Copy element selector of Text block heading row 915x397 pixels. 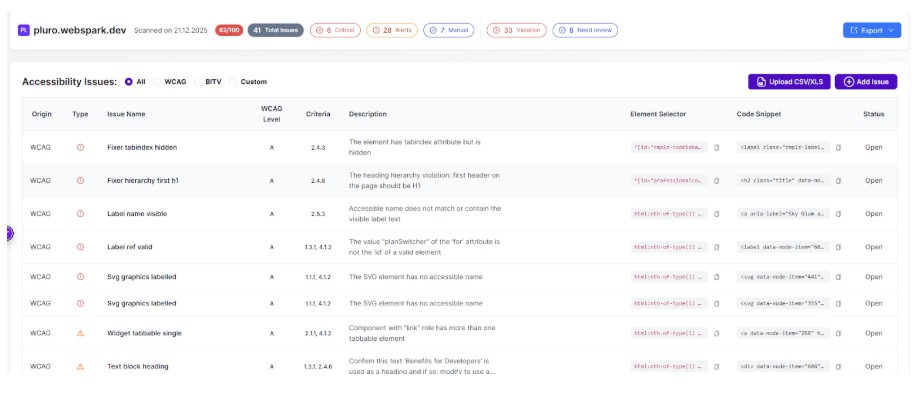[717, 367]
